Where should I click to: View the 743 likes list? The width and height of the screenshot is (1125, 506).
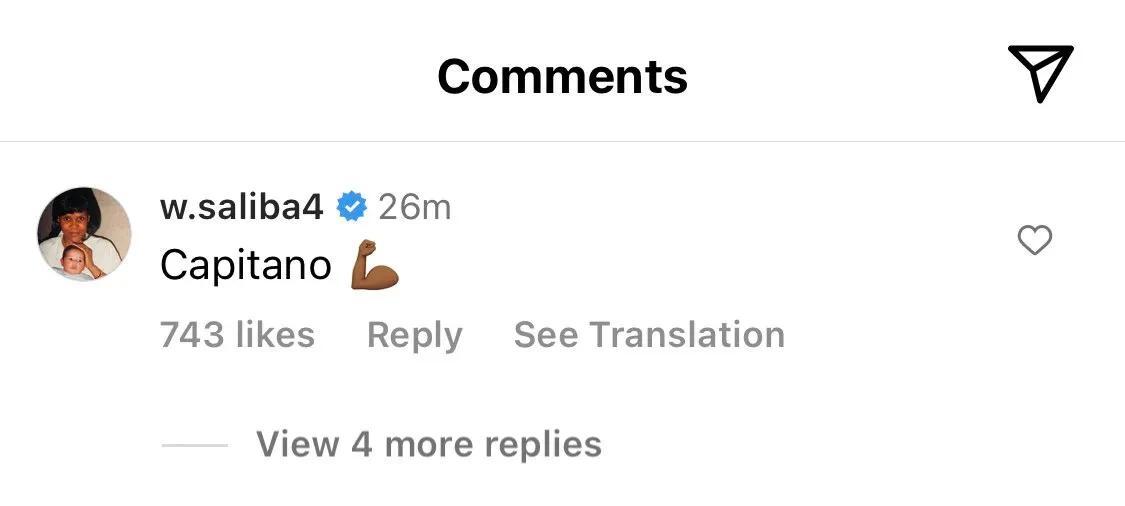(x=237, y=335)
